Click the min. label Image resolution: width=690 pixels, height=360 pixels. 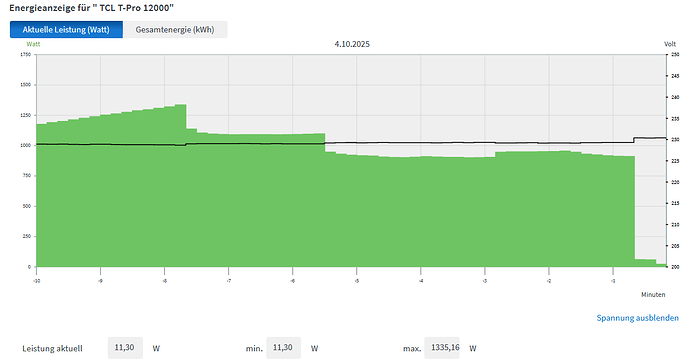(x=254, y=349)
